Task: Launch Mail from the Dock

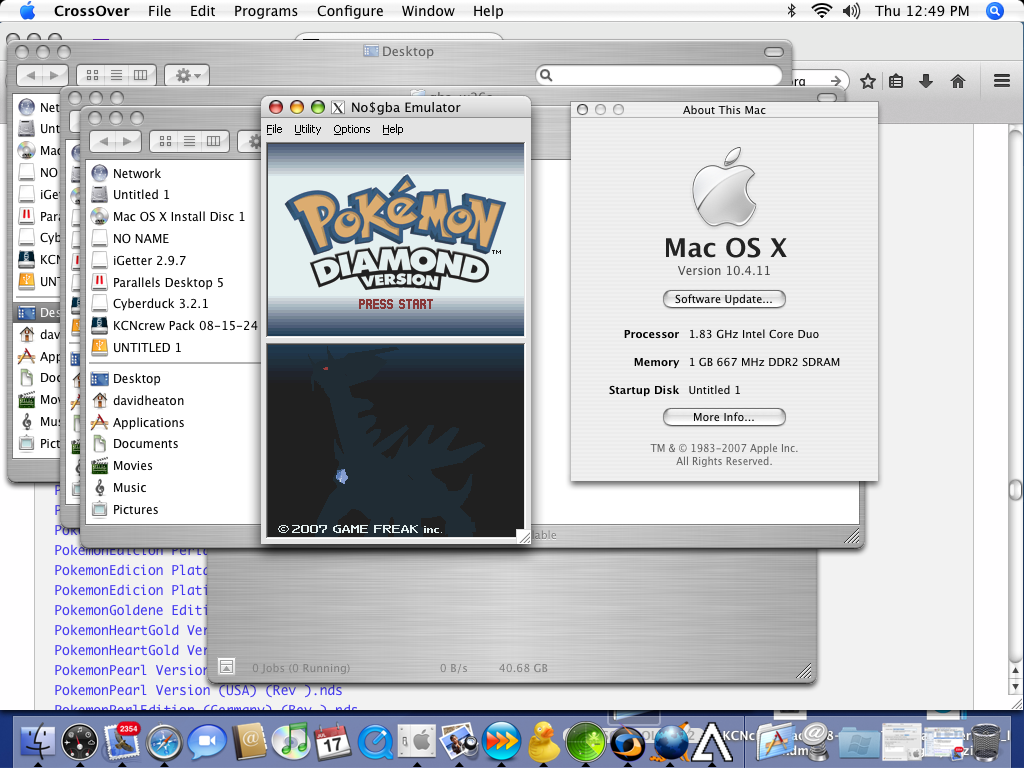Action: pos(122,743)
